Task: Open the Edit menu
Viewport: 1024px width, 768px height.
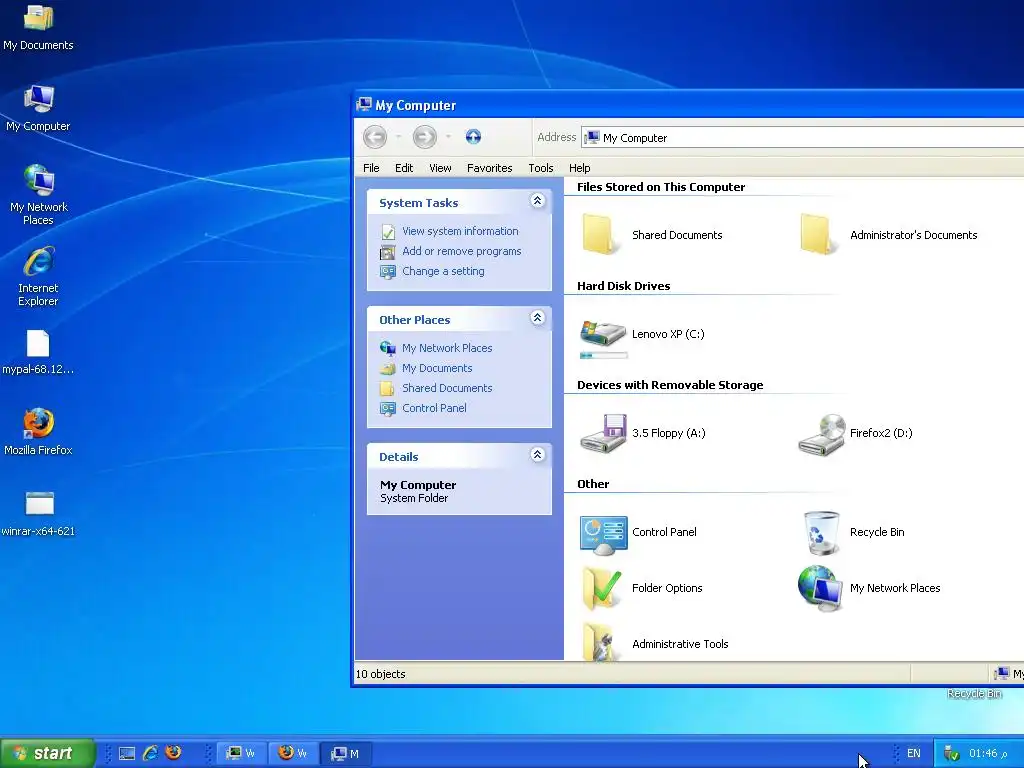Action: pos(404,168)
